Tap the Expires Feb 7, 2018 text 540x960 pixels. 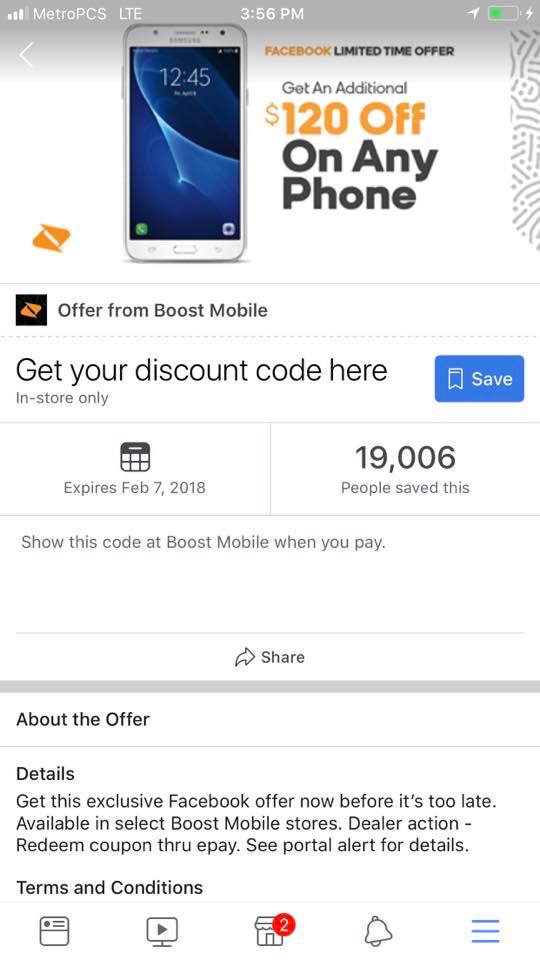pos(135,488)
